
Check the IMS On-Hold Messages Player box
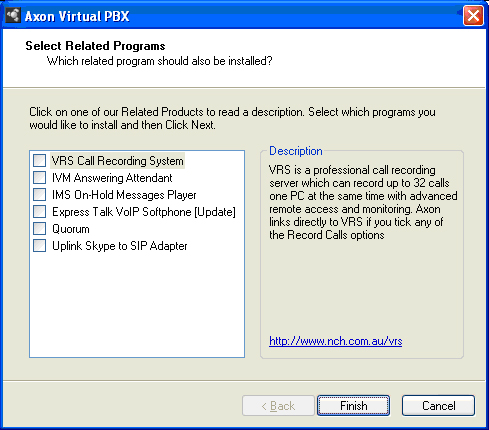(x=39, y=195)
